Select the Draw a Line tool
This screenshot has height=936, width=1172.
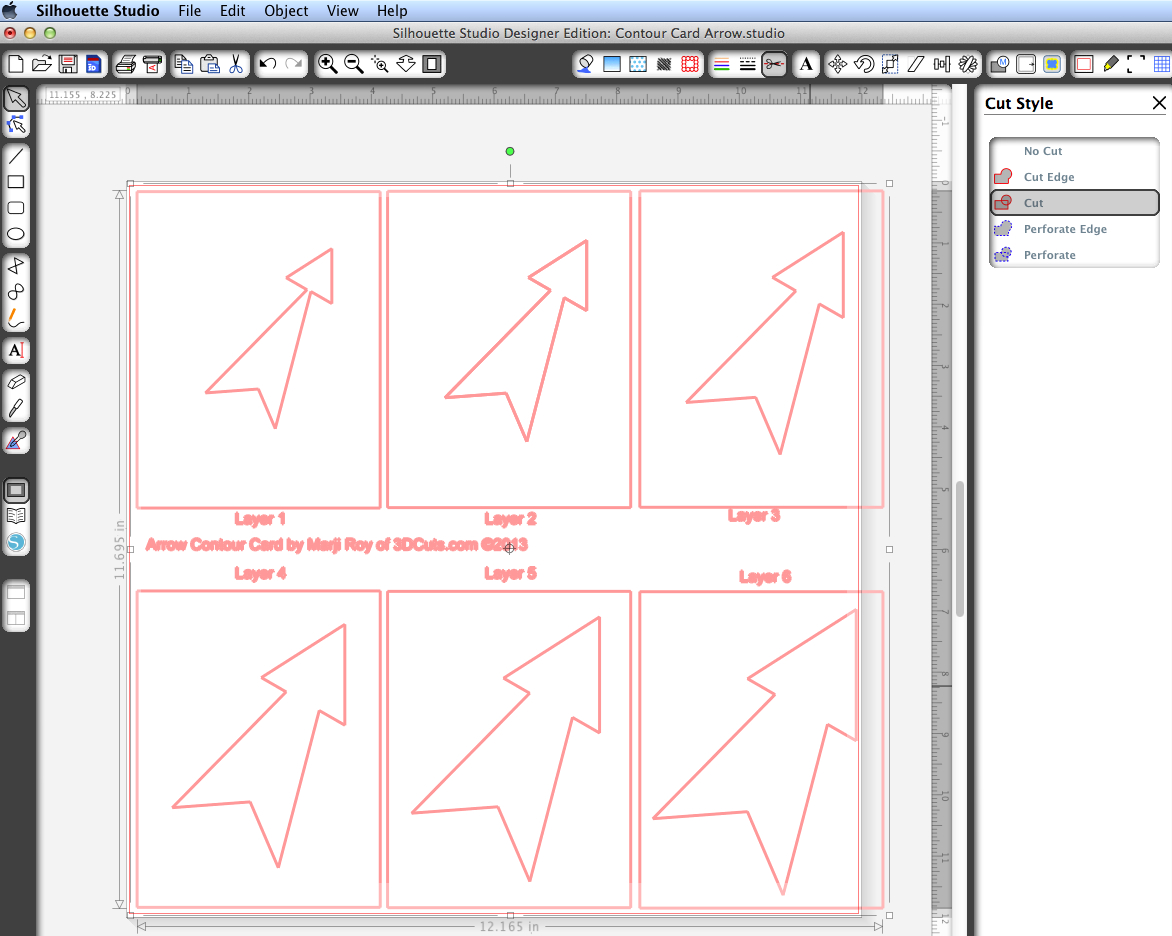16,156
